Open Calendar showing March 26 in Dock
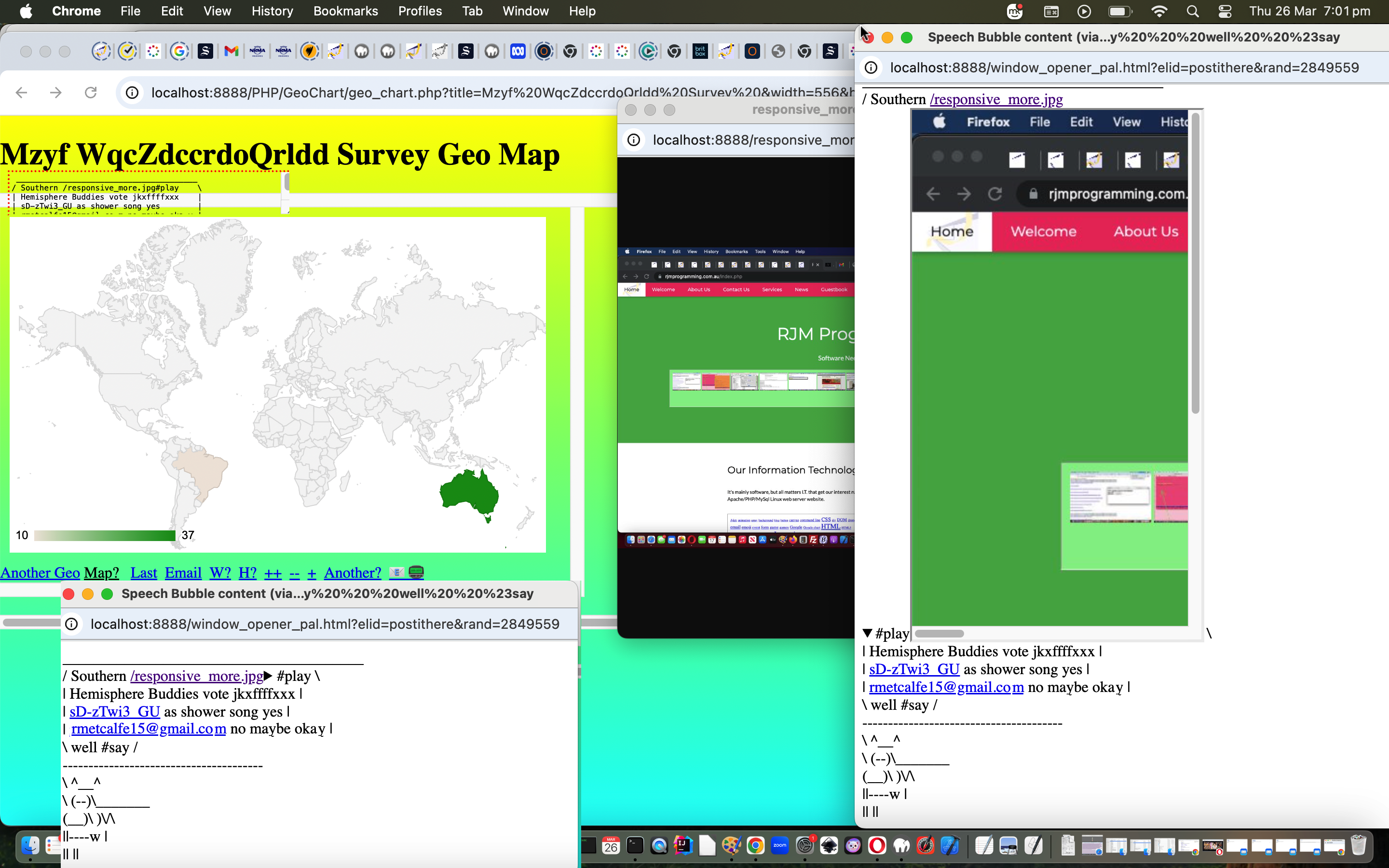 [x=611, y=845]
